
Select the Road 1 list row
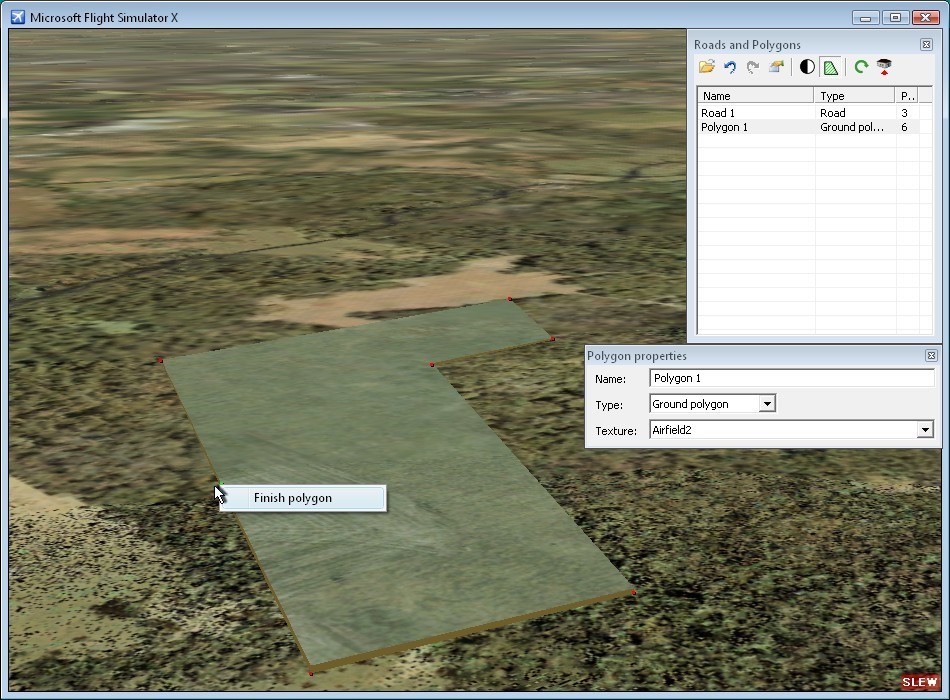[x=718, y=113]
